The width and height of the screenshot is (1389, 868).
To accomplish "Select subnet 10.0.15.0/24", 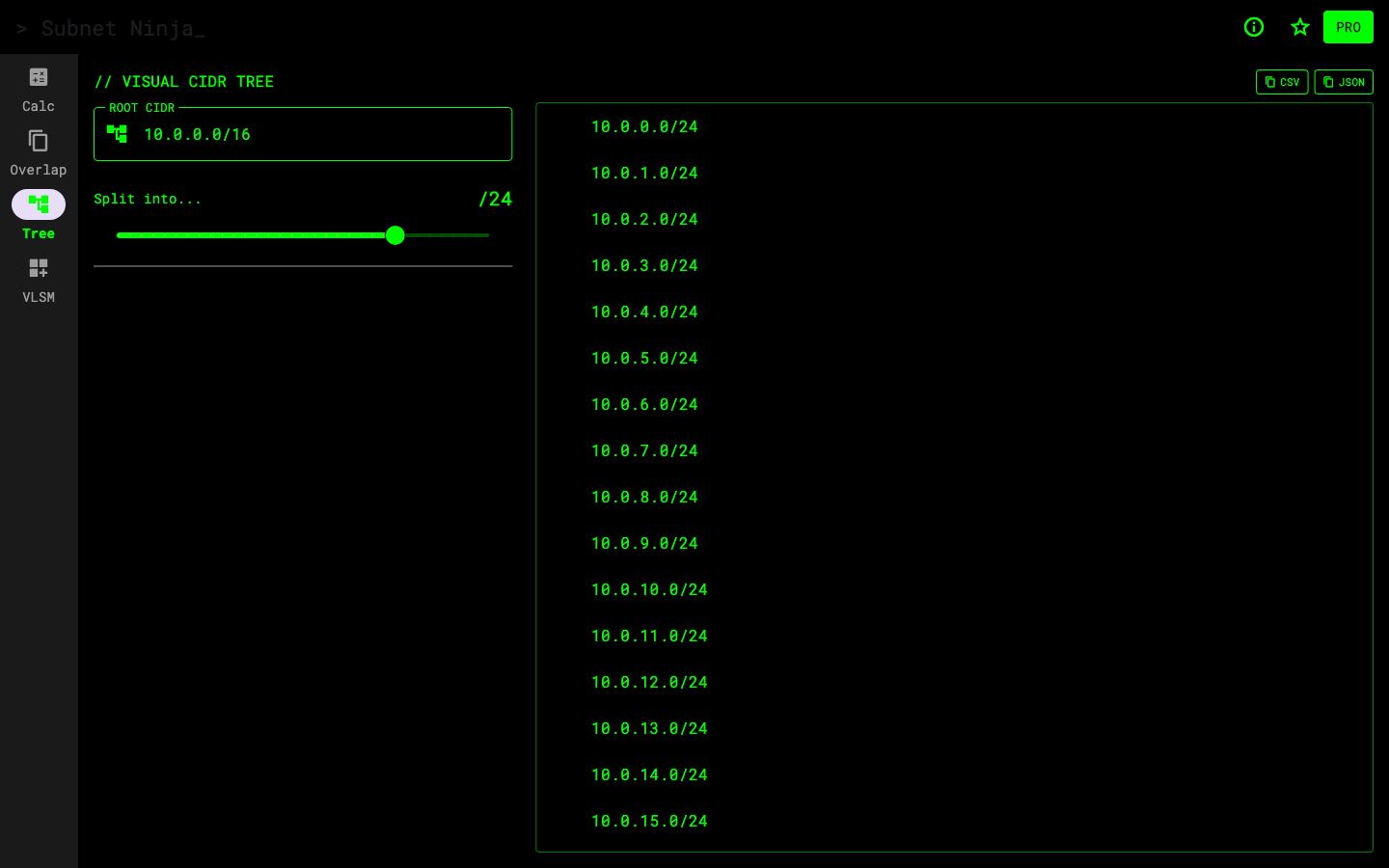I will click(649, 822).
